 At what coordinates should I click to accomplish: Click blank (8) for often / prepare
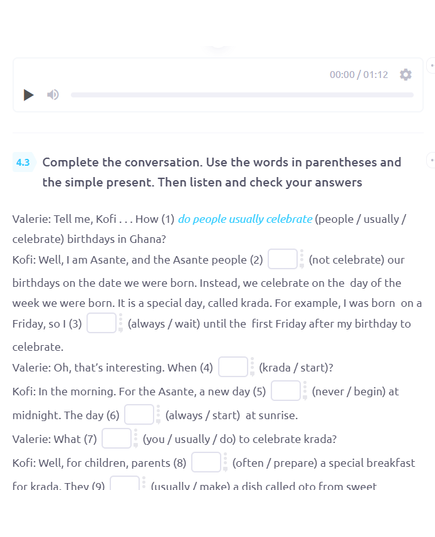click(206, 462)
